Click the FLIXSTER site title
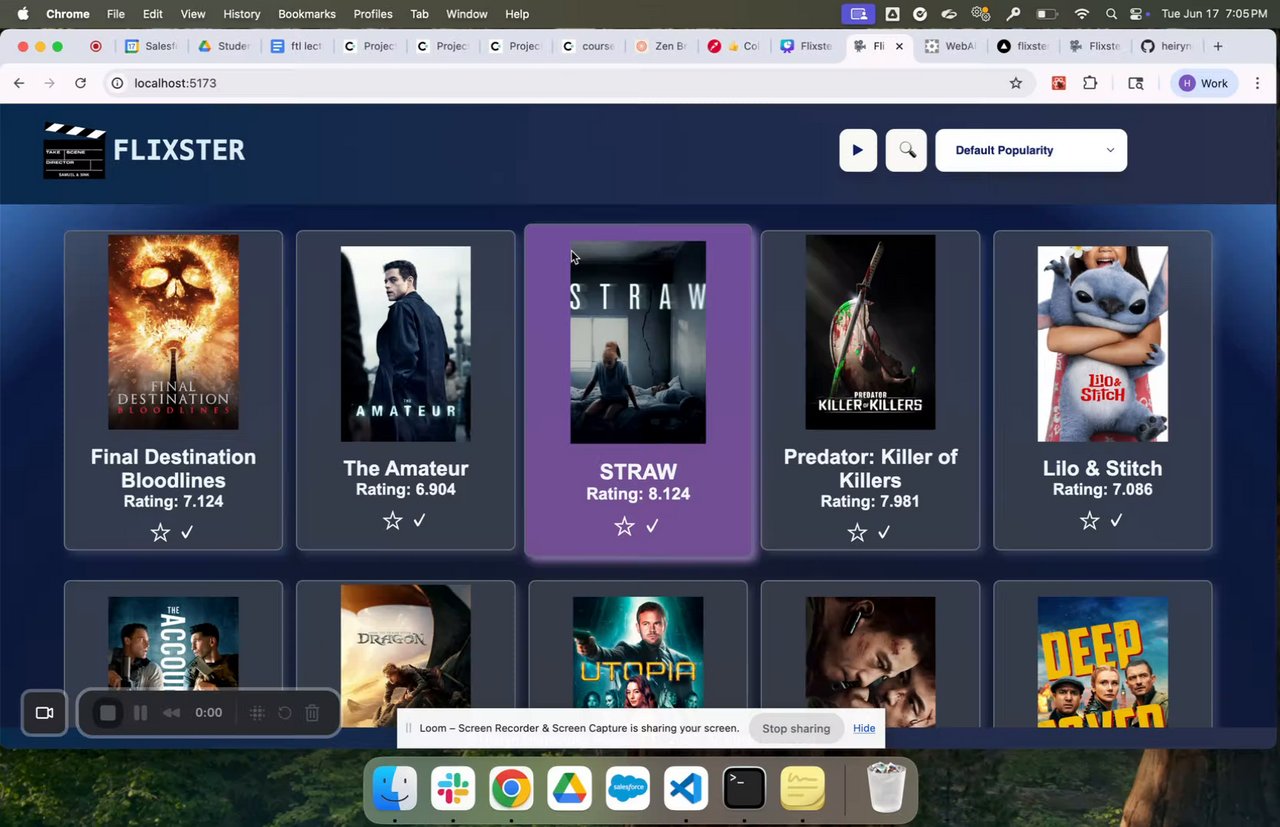 [179, 150]
